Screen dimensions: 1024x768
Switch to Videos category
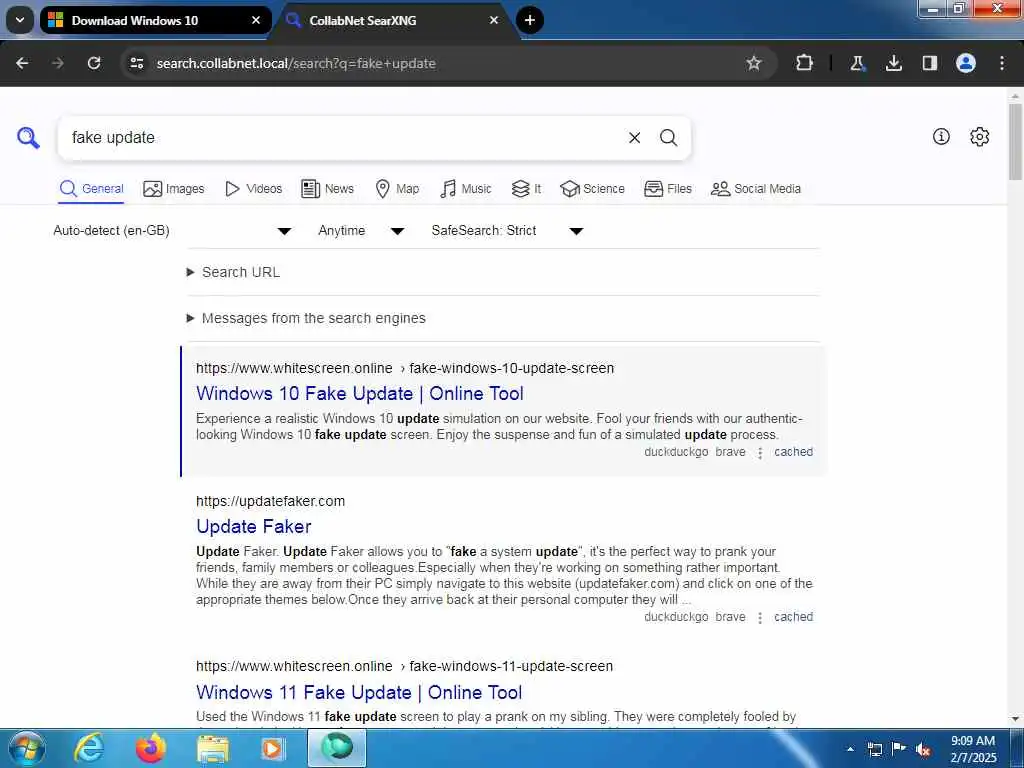253,189
